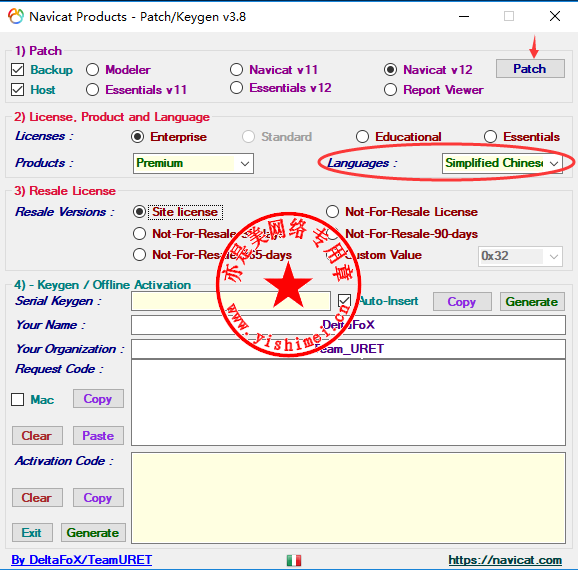Click Generate button in Serial Keygen row
The width and height of the screenshot is (578, 570).
coord(532,302)
